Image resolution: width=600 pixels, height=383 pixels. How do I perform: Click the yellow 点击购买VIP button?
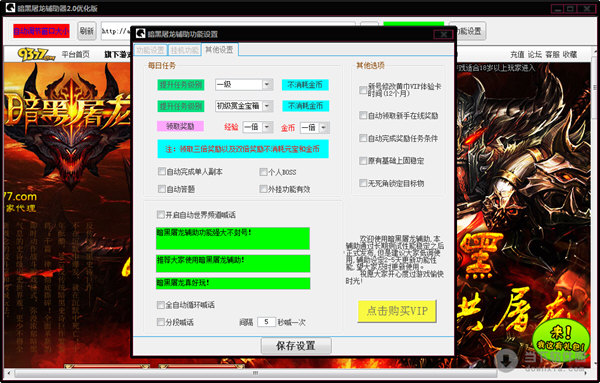click(397, 311)
